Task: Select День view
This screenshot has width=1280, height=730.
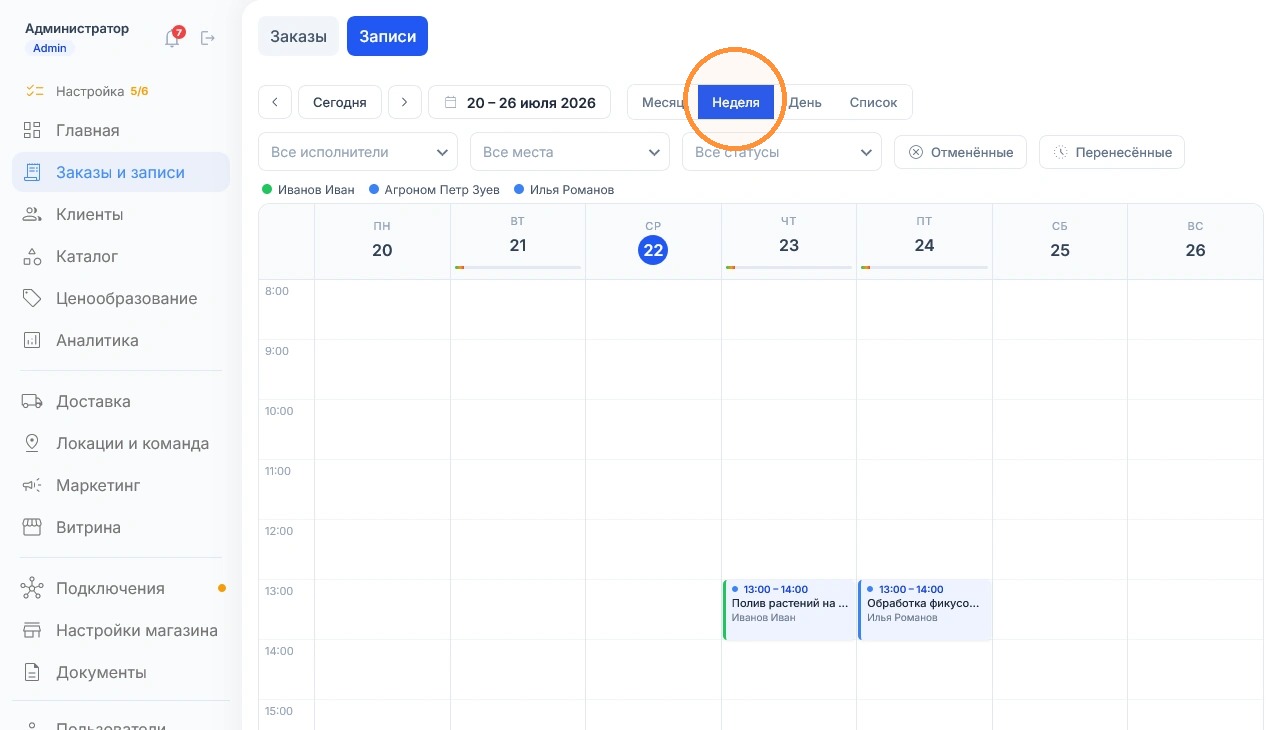Action: [805, 102]
